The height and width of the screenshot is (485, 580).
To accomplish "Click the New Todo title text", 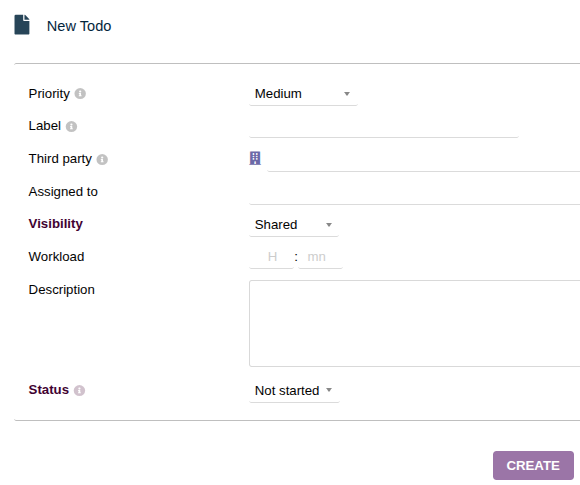I will pos(79,26).
